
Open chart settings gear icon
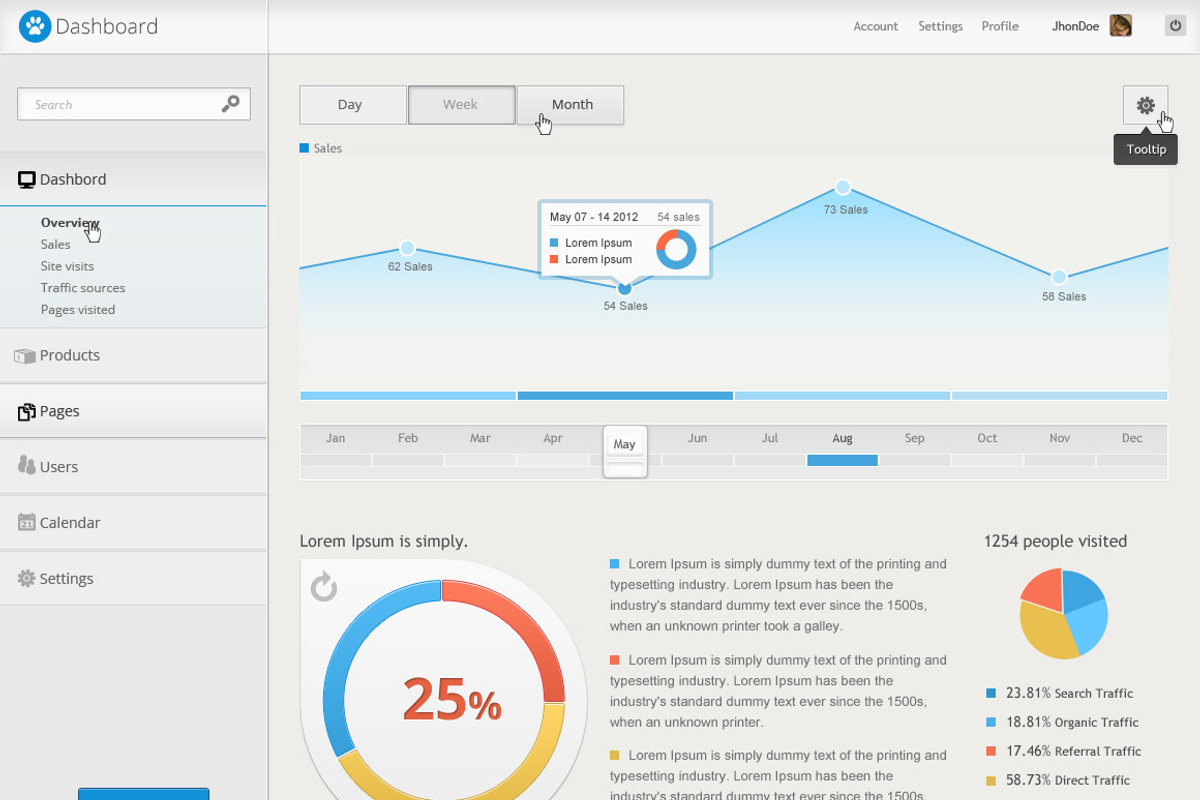pos(1146,105)
